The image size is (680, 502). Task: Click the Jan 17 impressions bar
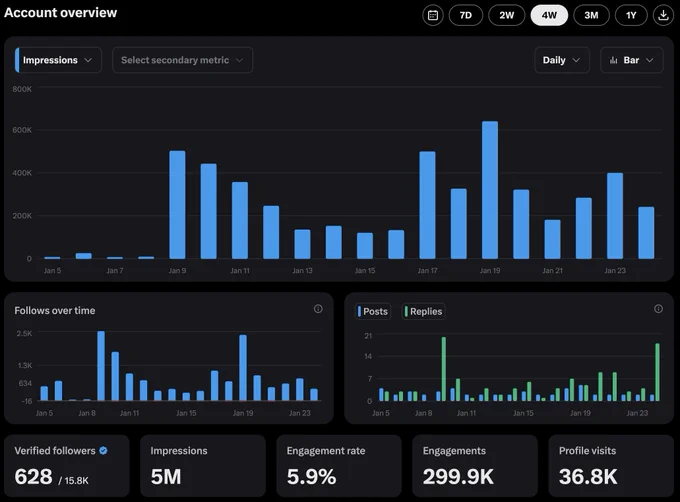(x=427, y=205)
